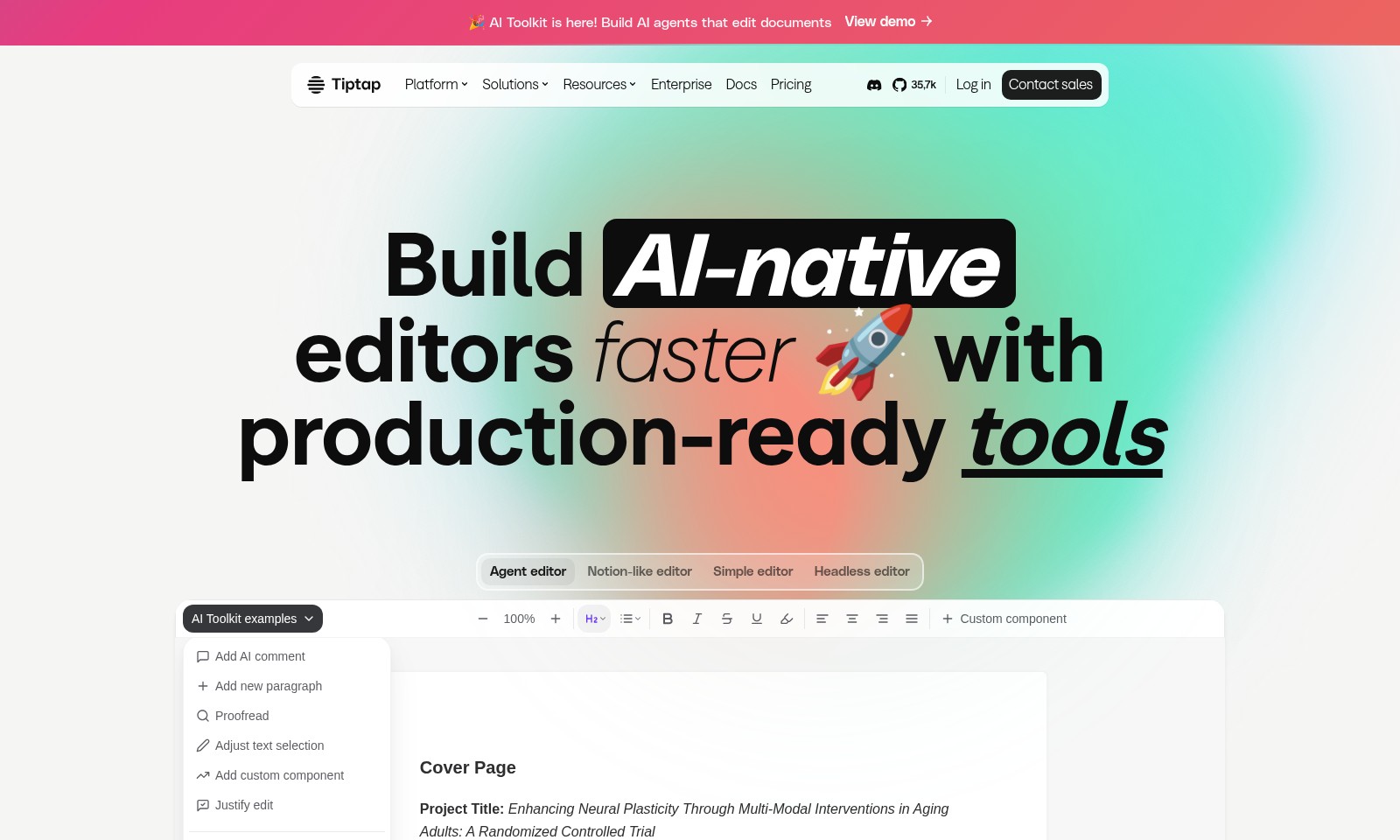Align text center
The width and height of the screenshot is (1400, 840).
click(852, 619)
